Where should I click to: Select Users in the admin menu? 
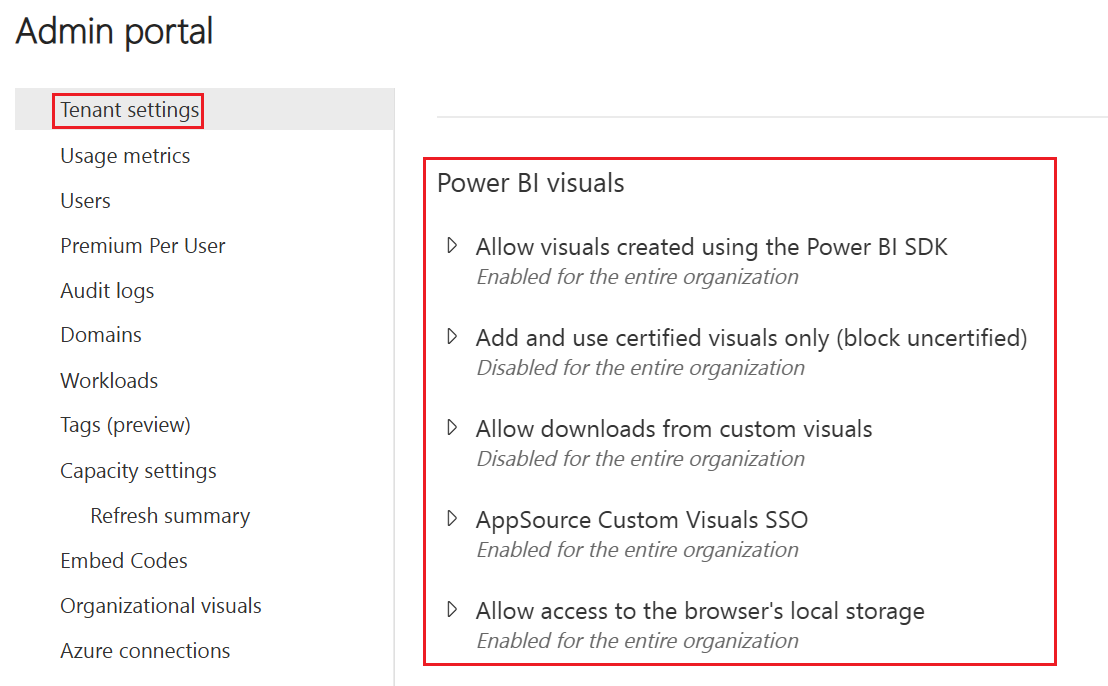pos(85,201)
